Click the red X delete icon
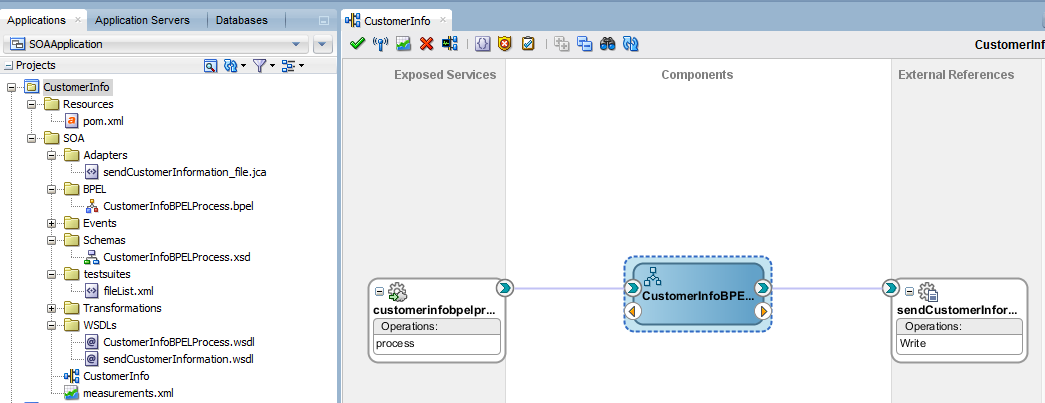 tap(427, 44)
